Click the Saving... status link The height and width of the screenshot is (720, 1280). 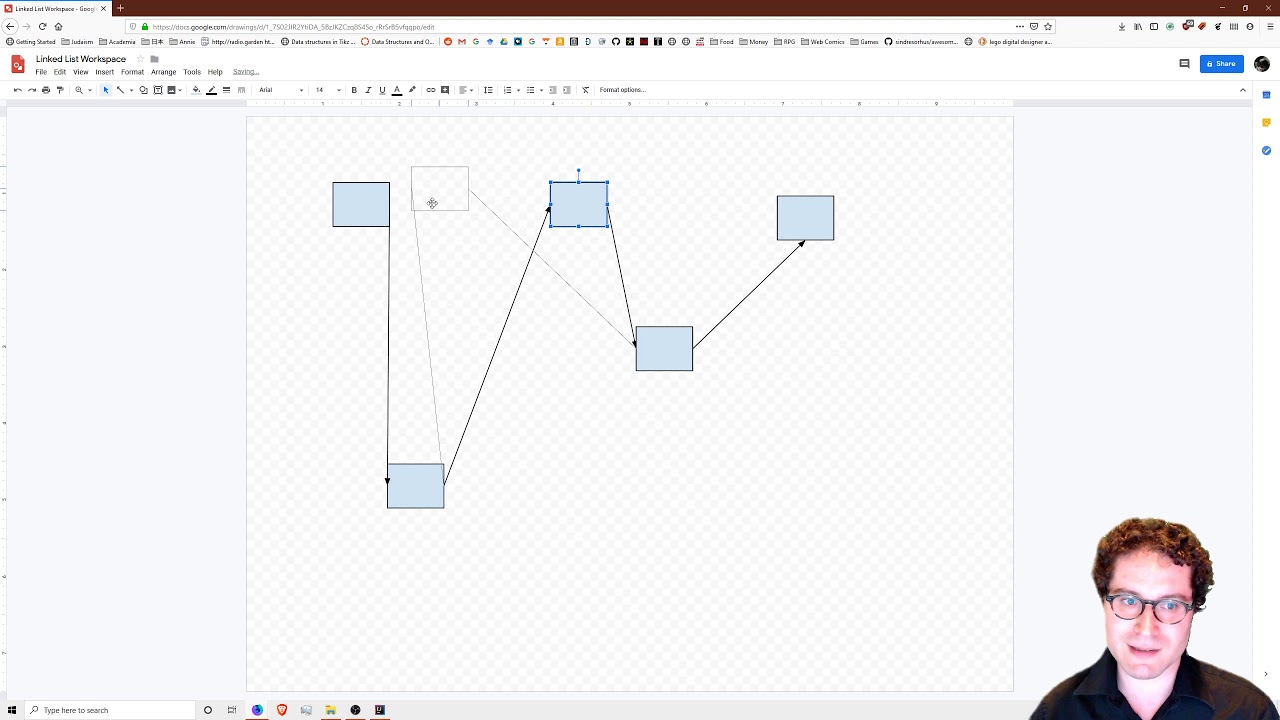pyautogui.click(x=246, y=72)
